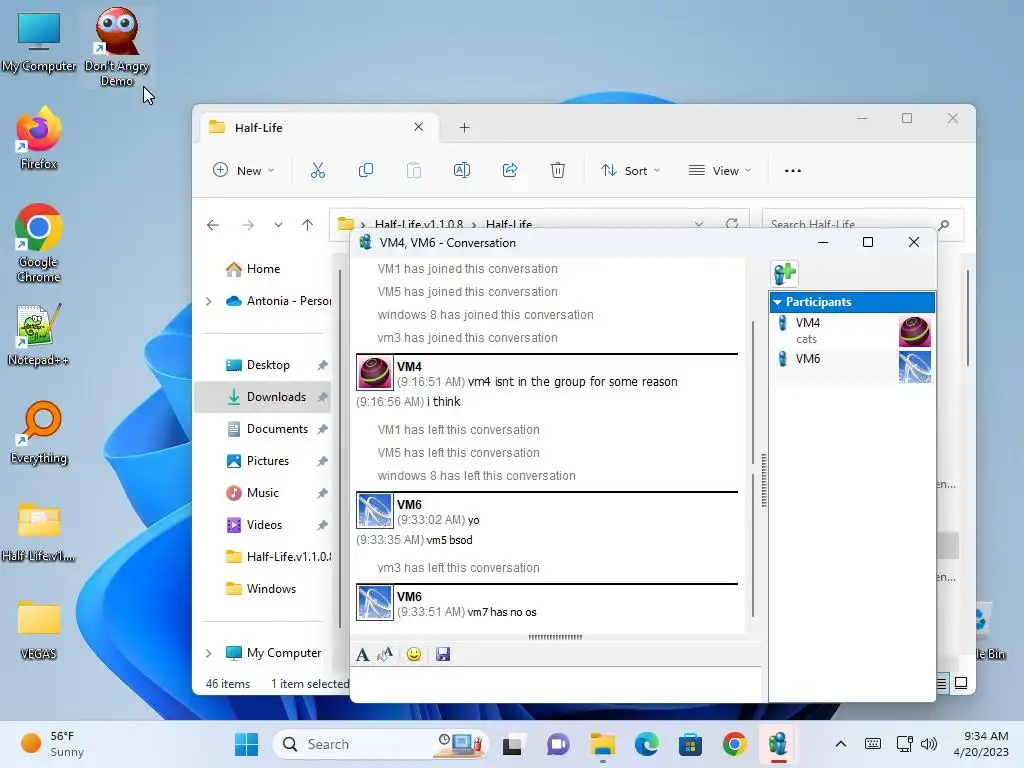Viewport: 1024px width, 768px height.
Task: Go back with the File Explorer back arrow
Action: (x=213, y=225)
